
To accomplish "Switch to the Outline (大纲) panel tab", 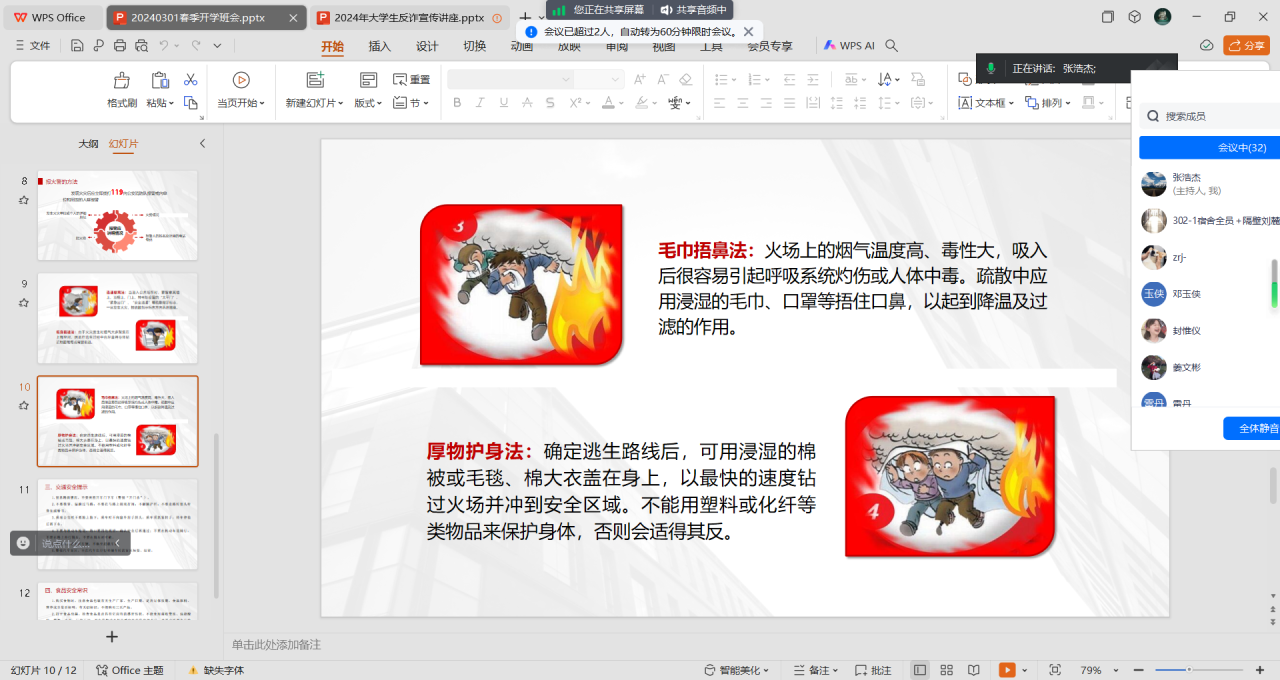I will point(88,144).
